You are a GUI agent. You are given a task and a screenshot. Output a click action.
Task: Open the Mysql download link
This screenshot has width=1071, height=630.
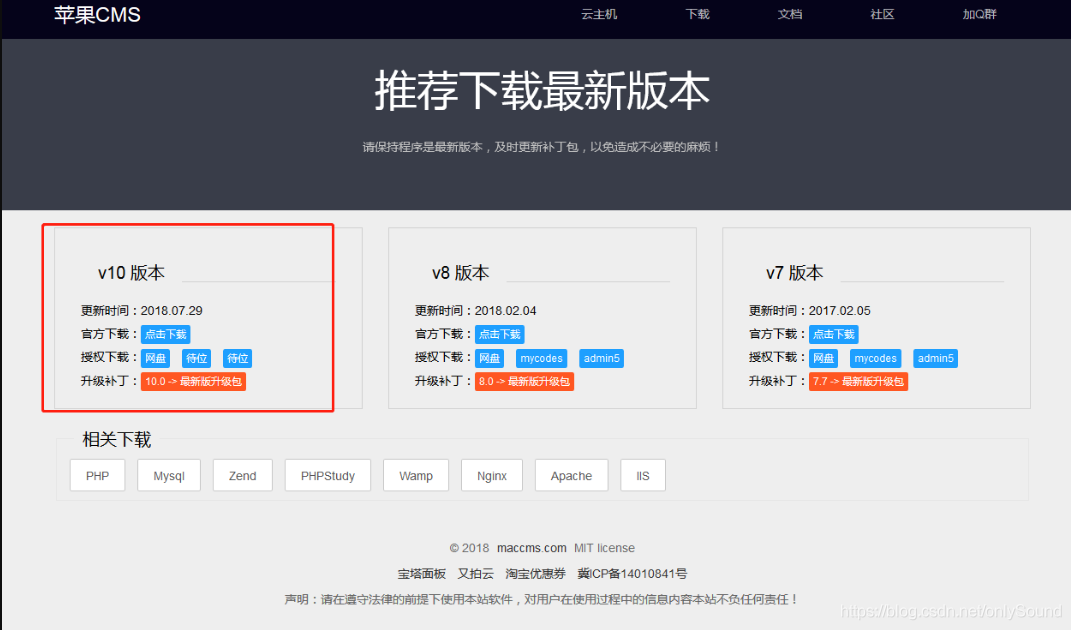168,475
